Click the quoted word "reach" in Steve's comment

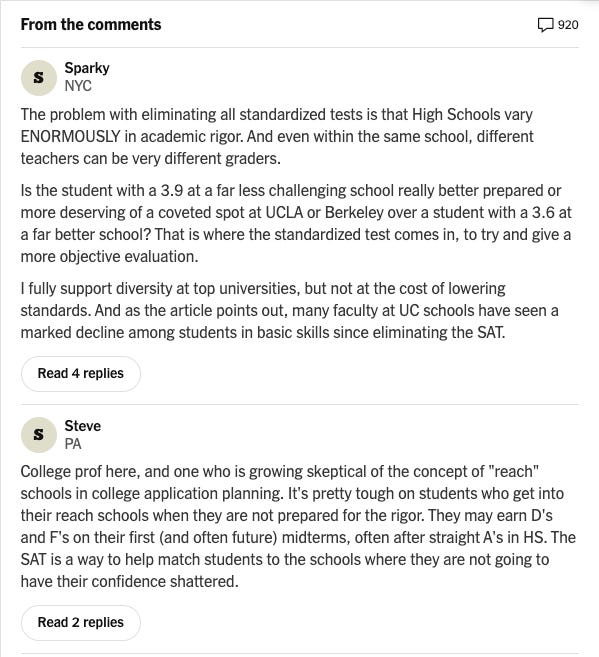pos(514,472)
